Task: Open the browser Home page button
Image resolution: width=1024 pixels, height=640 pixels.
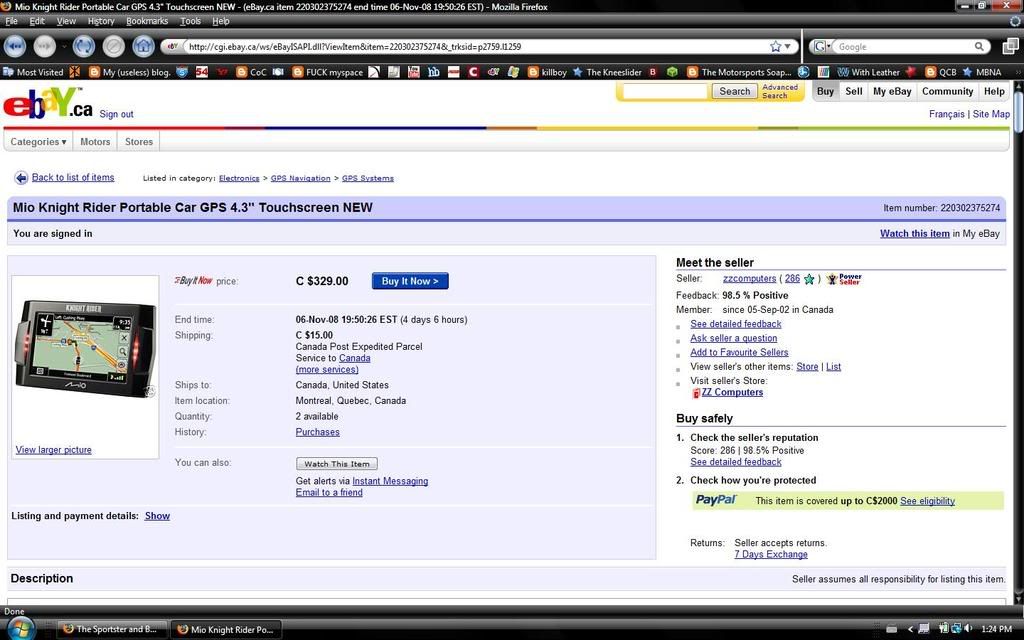Action: pyautogui.click(x=144, y=46)
